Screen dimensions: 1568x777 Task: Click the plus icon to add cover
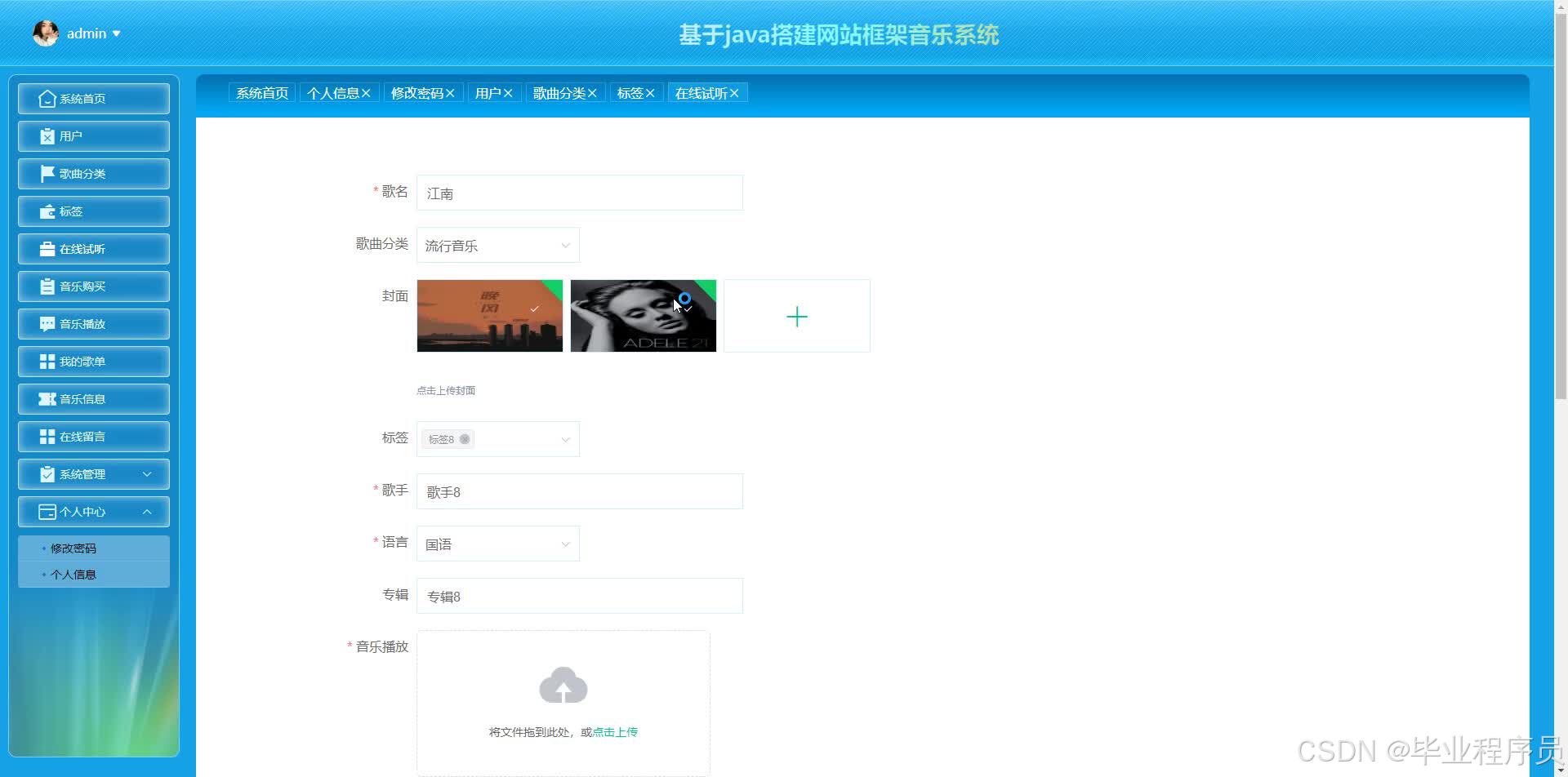(797, 317)
